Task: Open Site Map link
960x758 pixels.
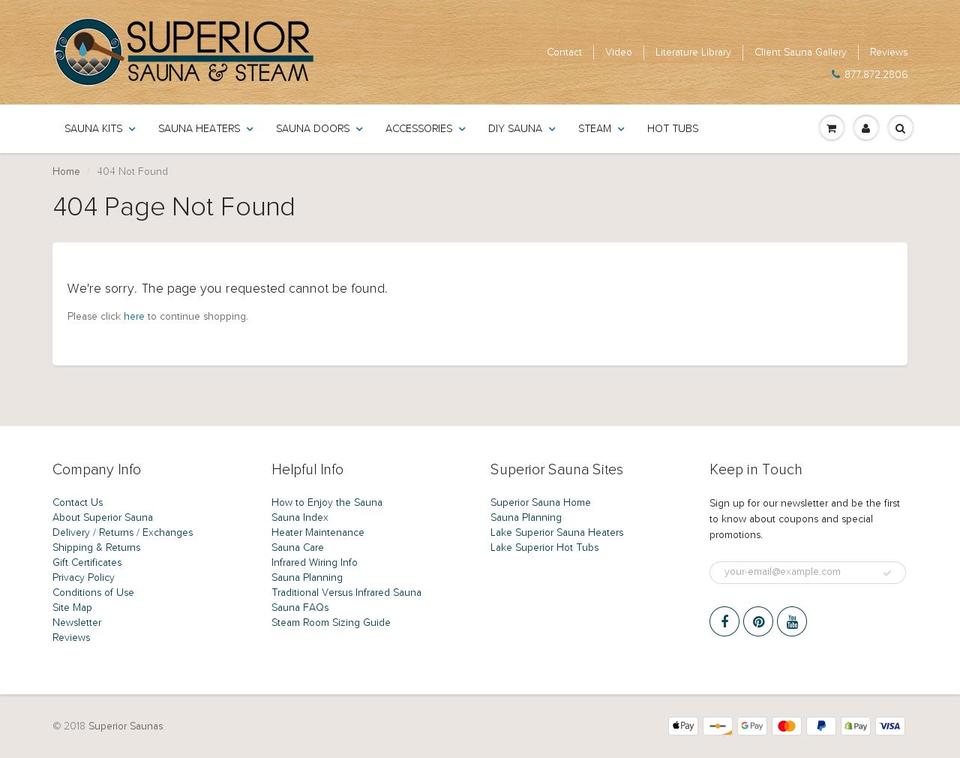Action: [72, 607]
